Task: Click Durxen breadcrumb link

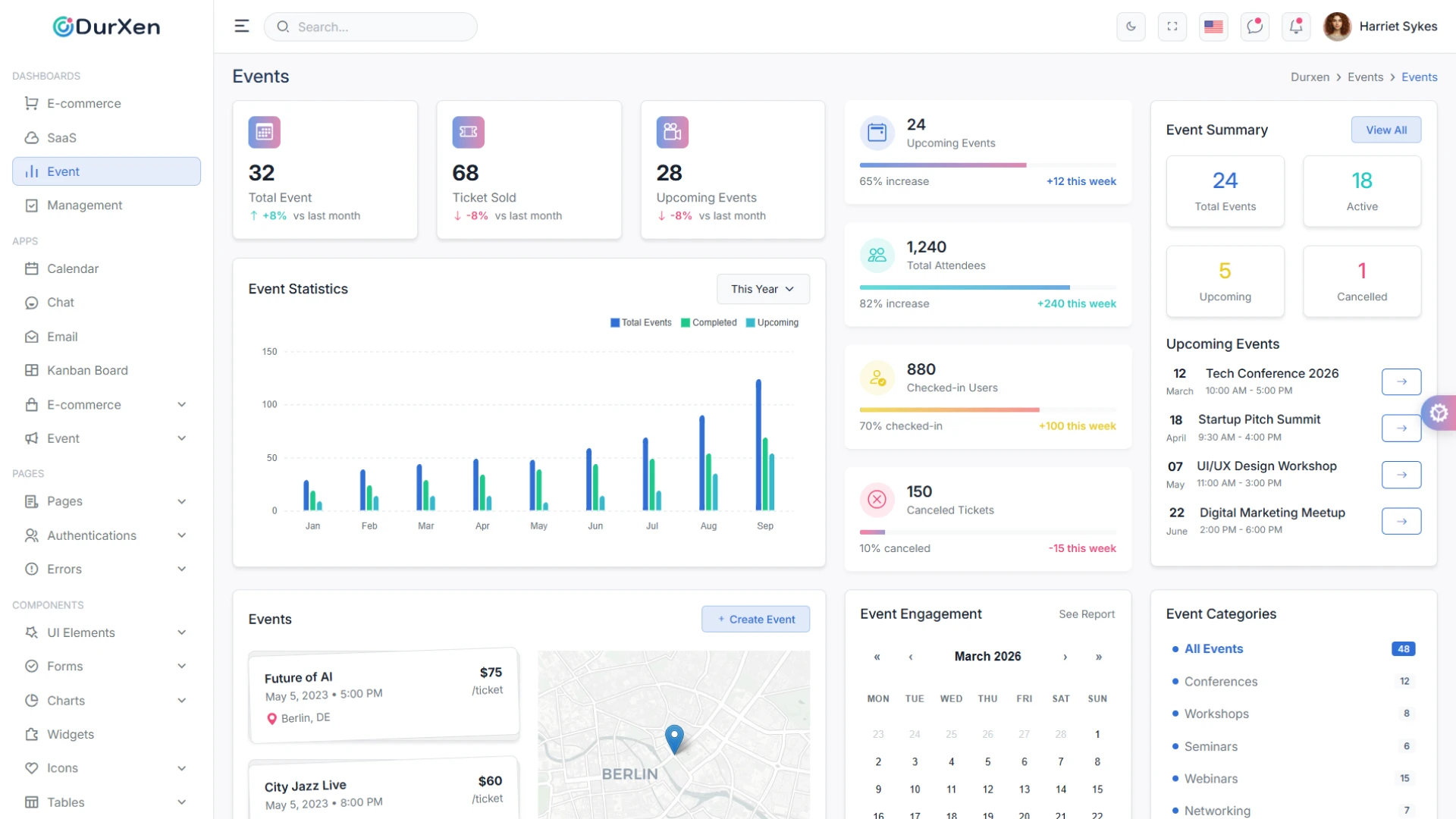Action: click(x=1310, y=77)
